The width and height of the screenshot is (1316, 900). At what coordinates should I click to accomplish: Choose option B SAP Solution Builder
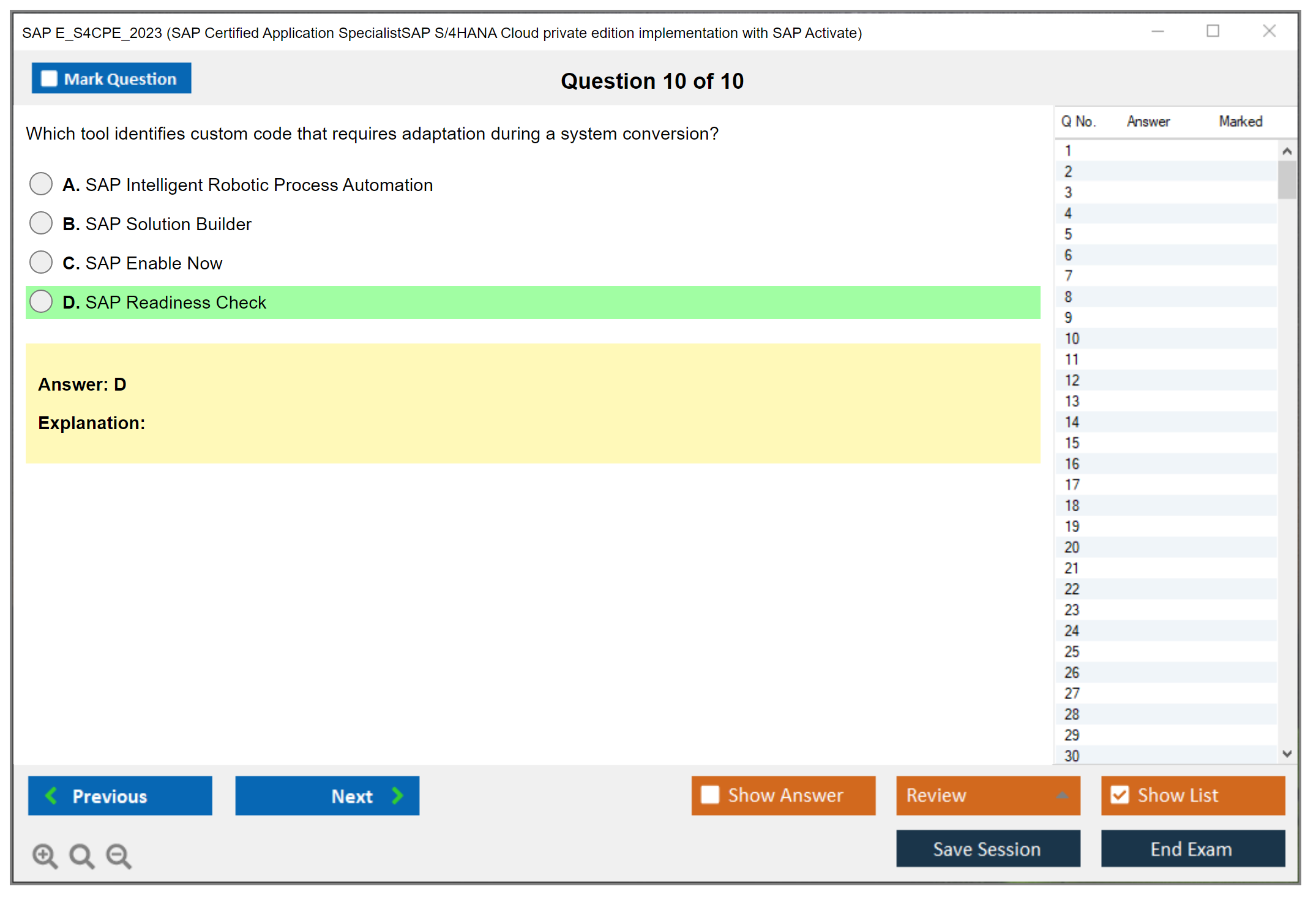click(x=41, y=223)
